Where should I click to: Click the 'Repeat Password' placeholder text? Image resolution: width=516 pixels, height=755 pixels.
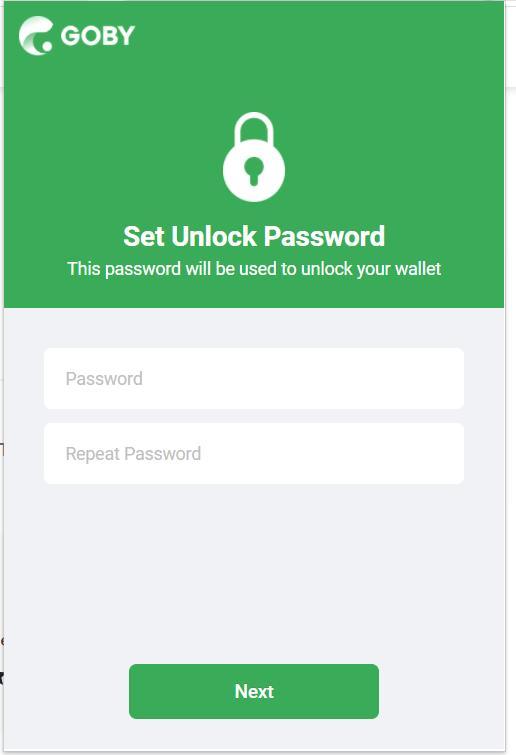[x=133, y=454]
